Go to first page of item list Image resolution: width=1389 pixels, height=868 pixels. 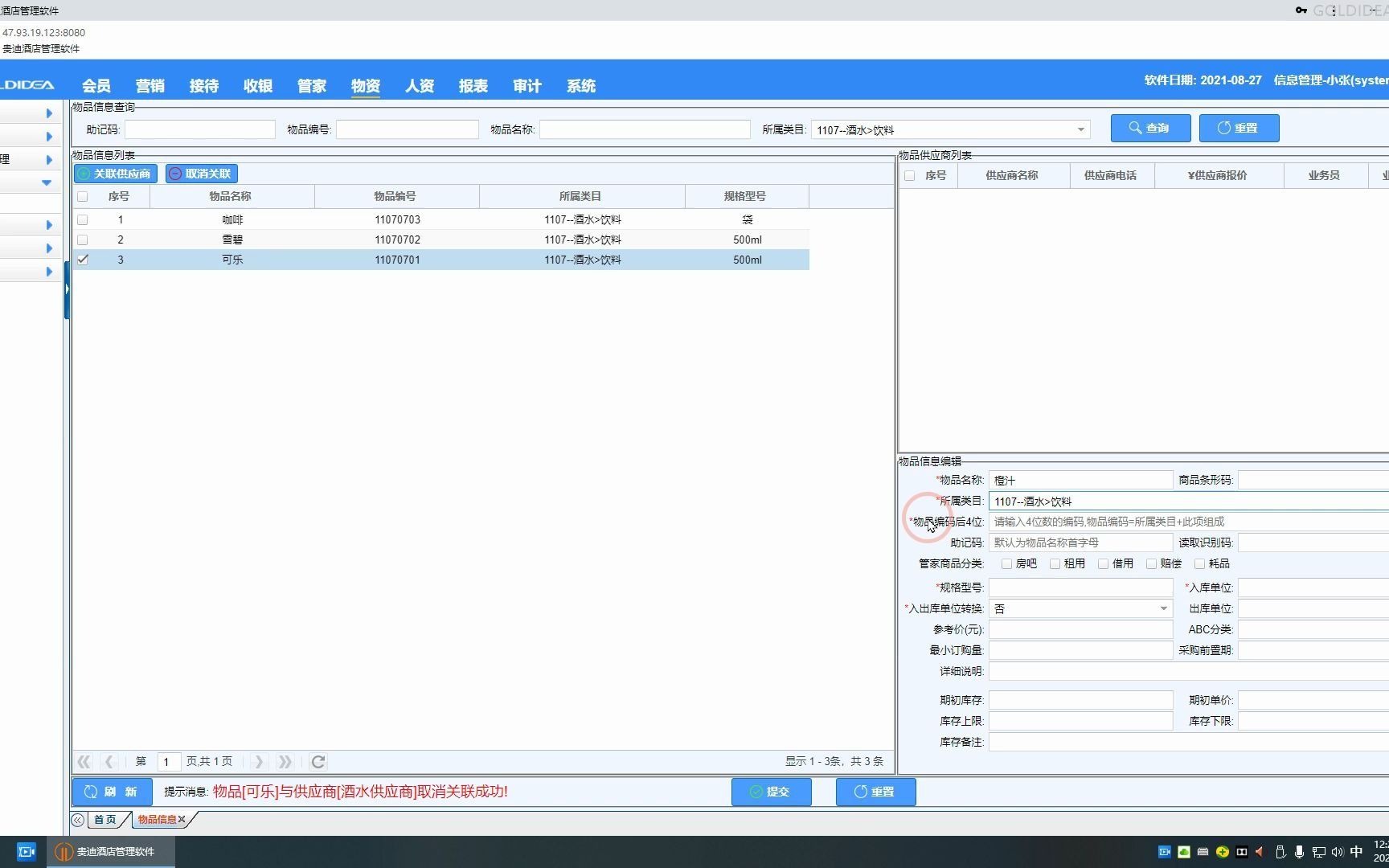coord(84,761)
